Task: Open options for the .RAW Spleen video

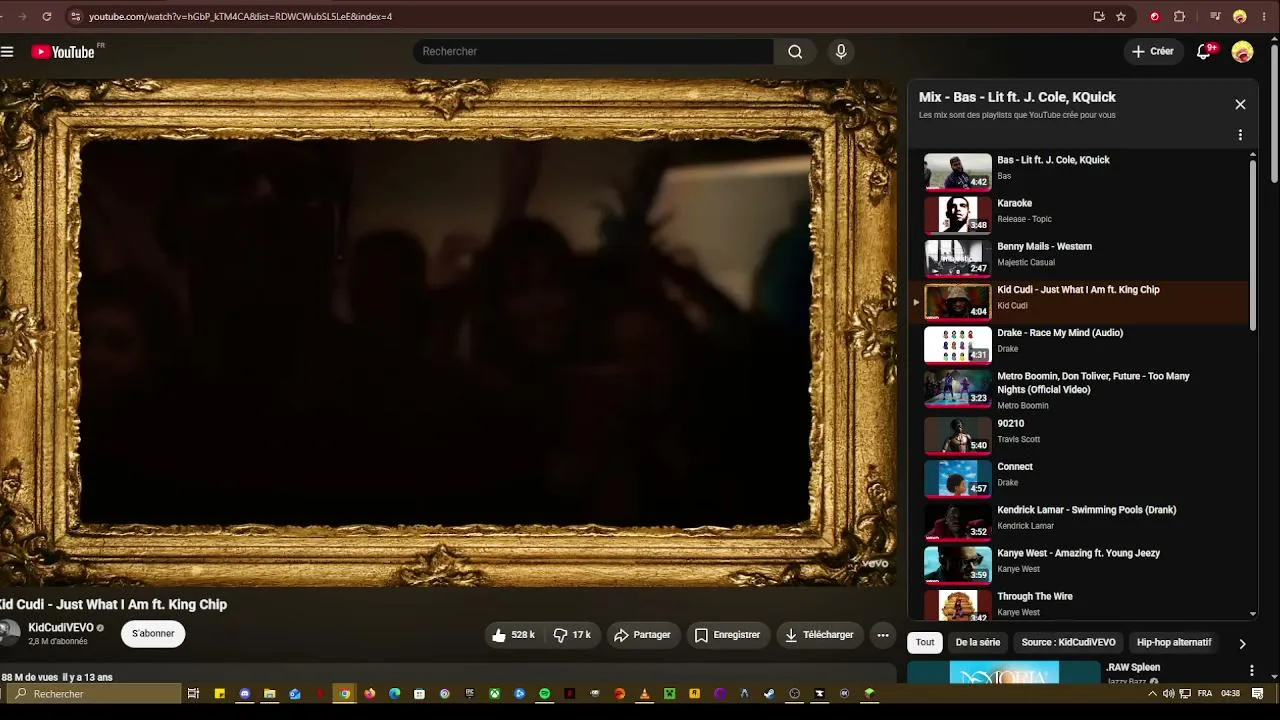Action: [1251, 670]
